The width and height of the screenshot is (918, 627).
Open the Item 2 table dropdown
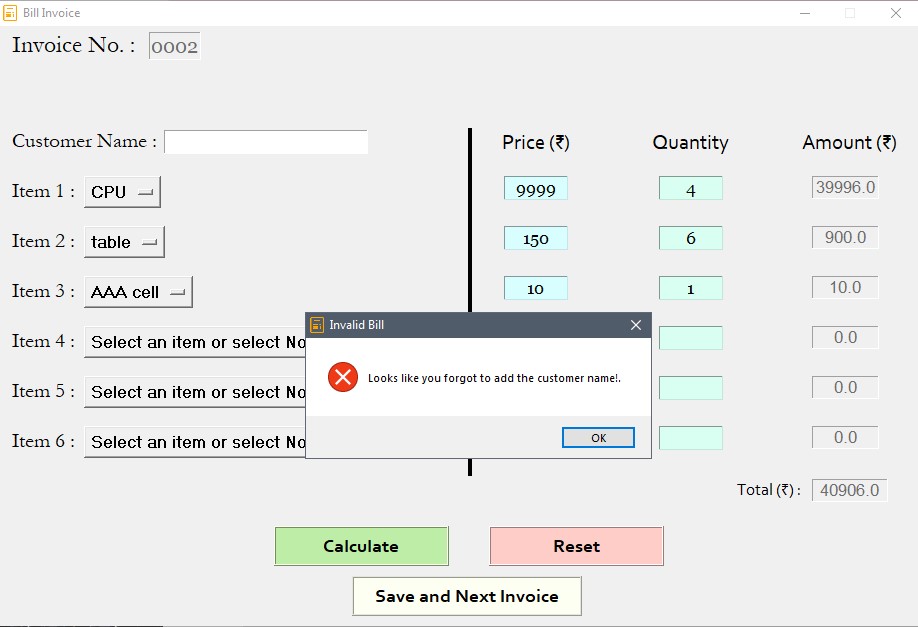pyautogui.click(x=124, y=242)
